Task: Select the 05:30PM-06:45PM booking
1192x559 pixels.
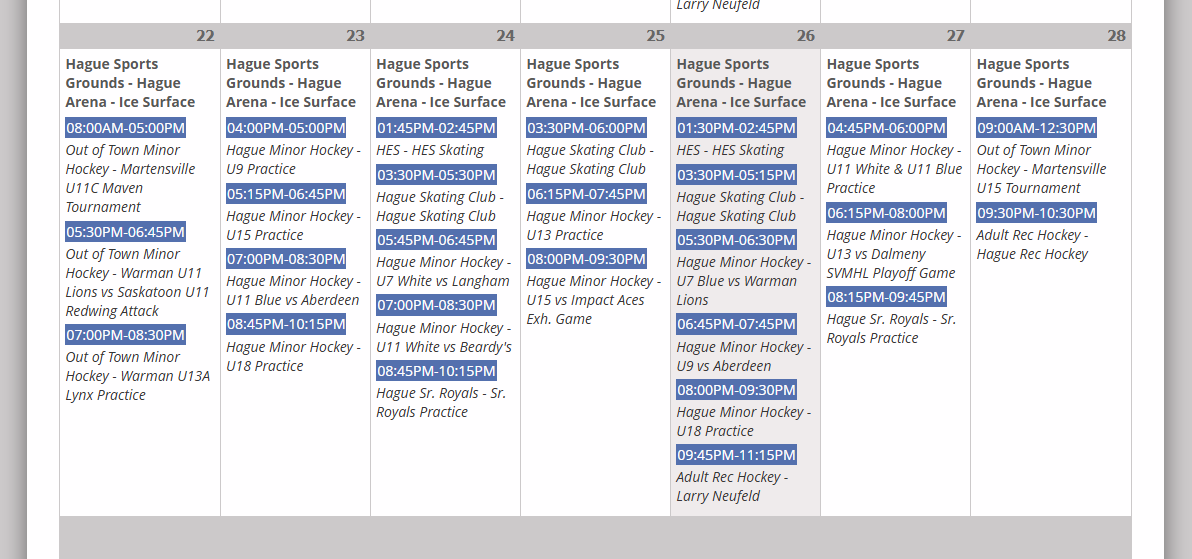Action: [126, 232]
